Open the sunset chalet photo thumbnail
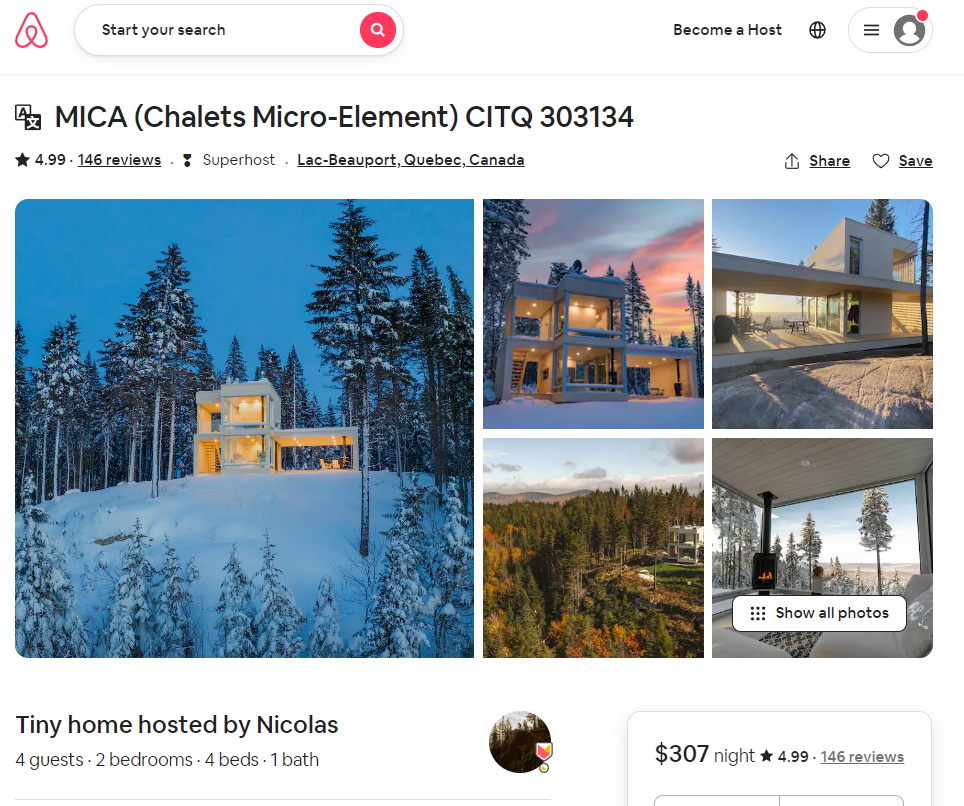 [x=593, y=314]
